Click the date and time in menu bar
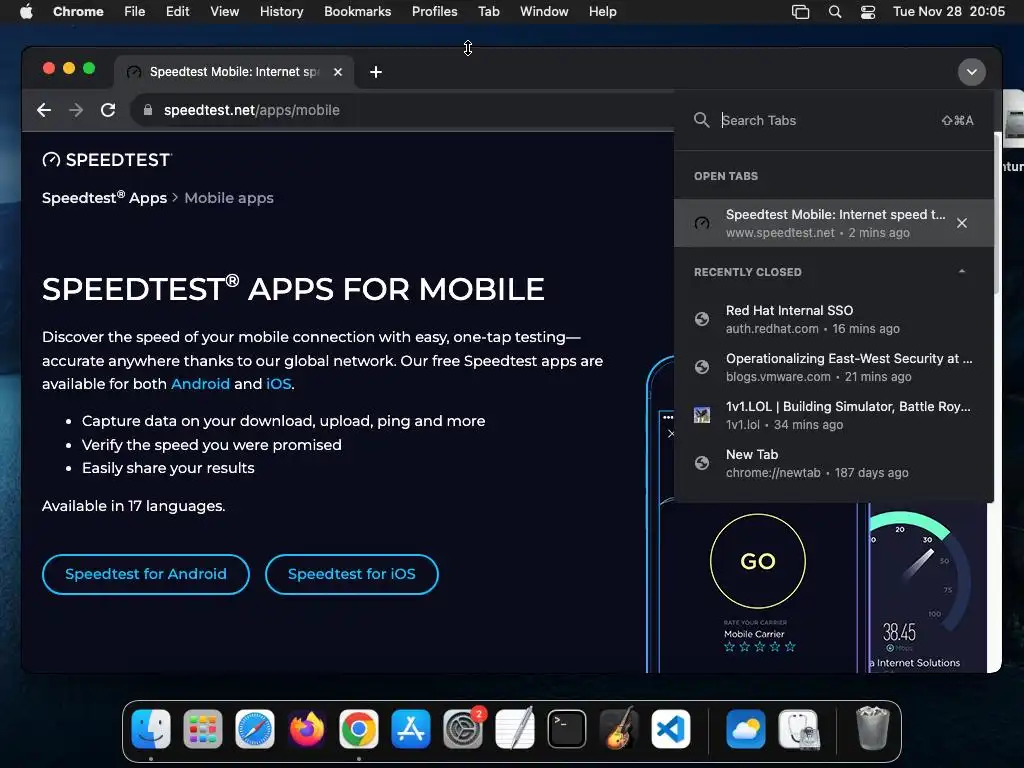This screenshot has height=768, width=1024. (x=949, y=12)
